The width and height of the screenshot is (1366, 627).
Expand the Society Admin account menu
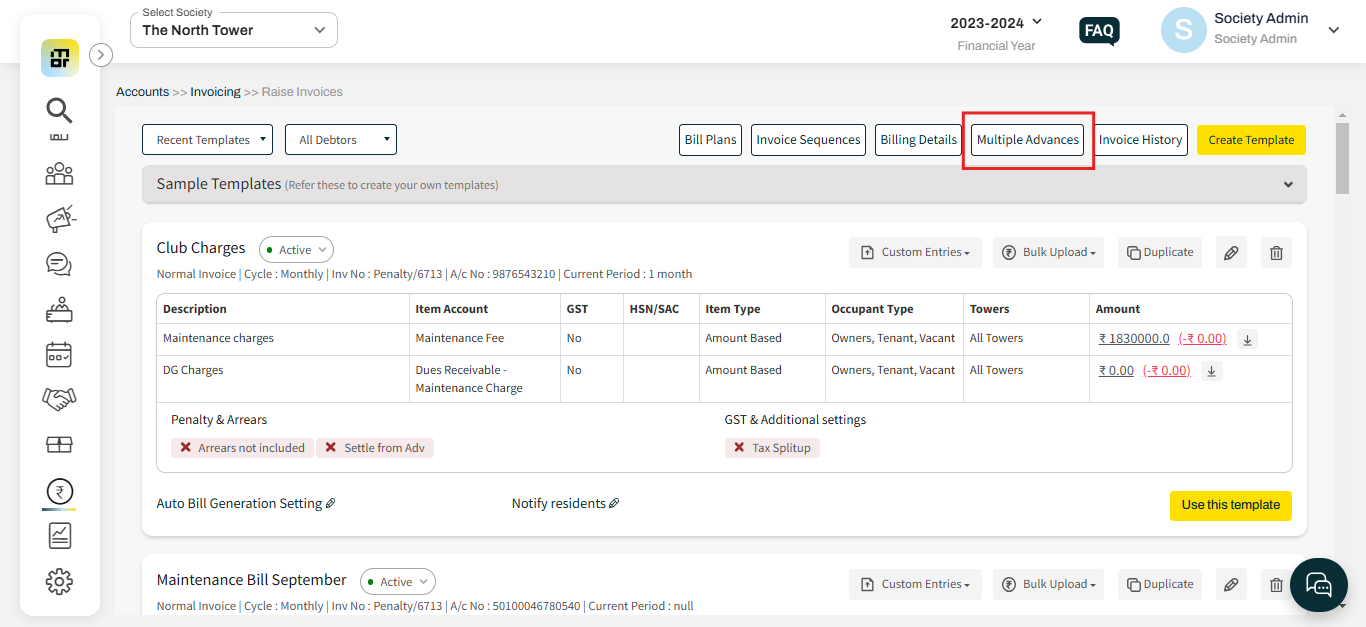click(1333, 30)
